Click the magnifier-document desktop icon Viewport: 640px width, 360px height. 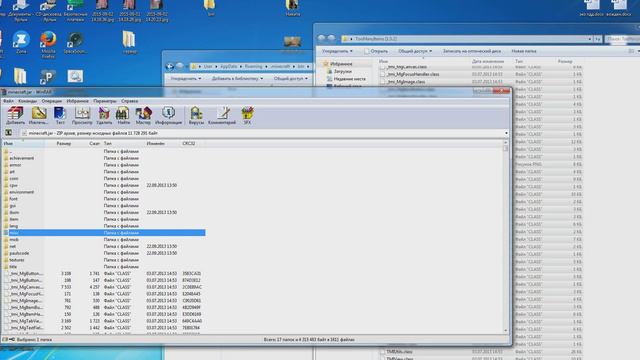[75, 76]
